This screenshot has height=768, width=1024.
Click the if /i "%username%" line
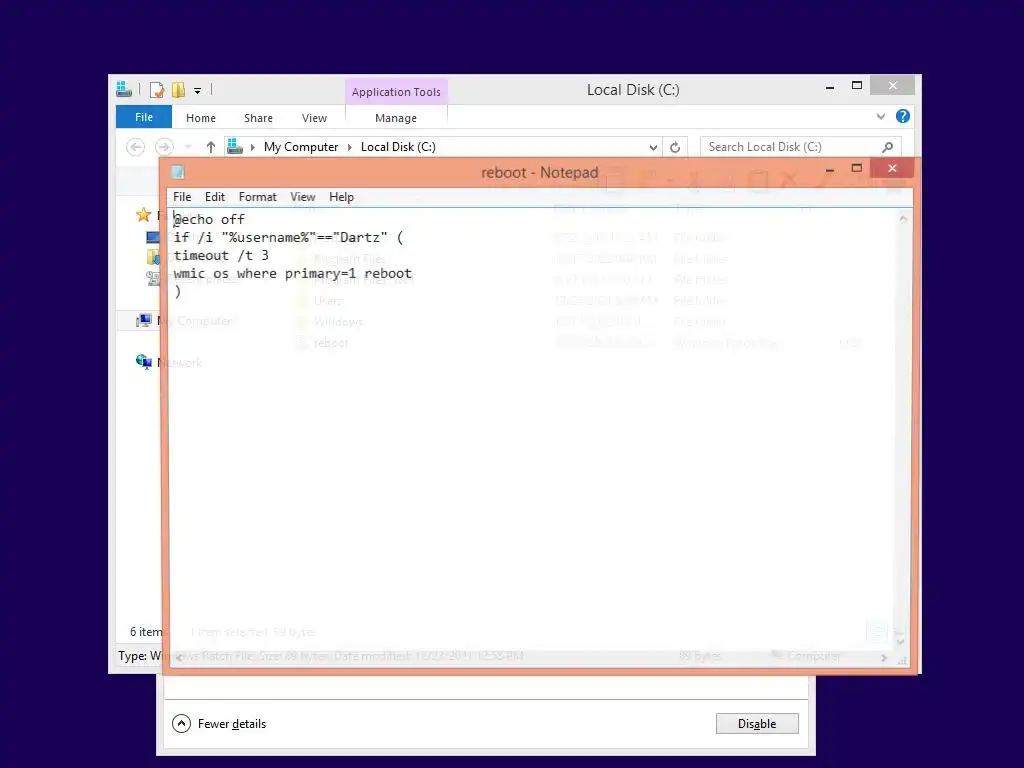click(x=288, y=237)
